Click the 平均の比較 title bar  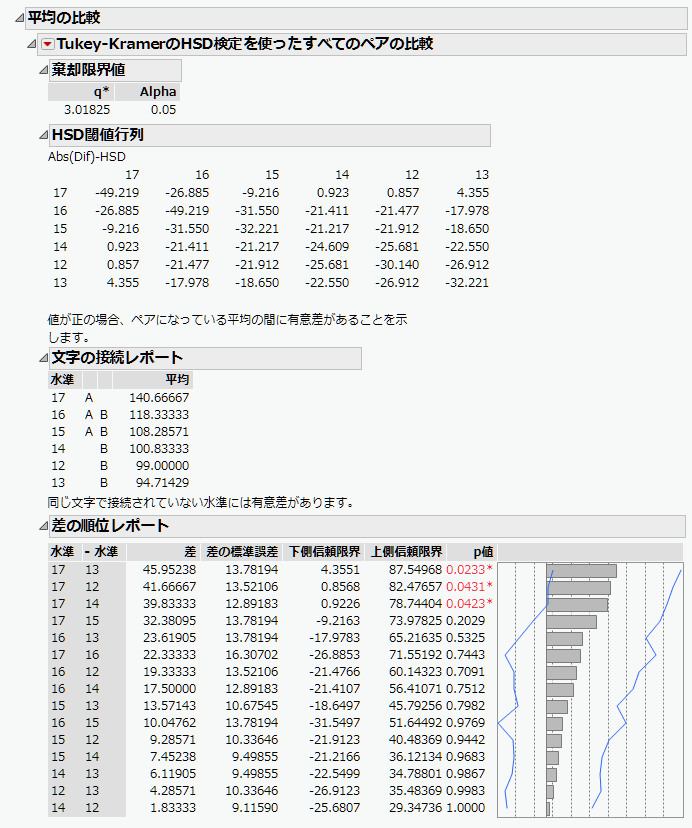click(356, 18)
